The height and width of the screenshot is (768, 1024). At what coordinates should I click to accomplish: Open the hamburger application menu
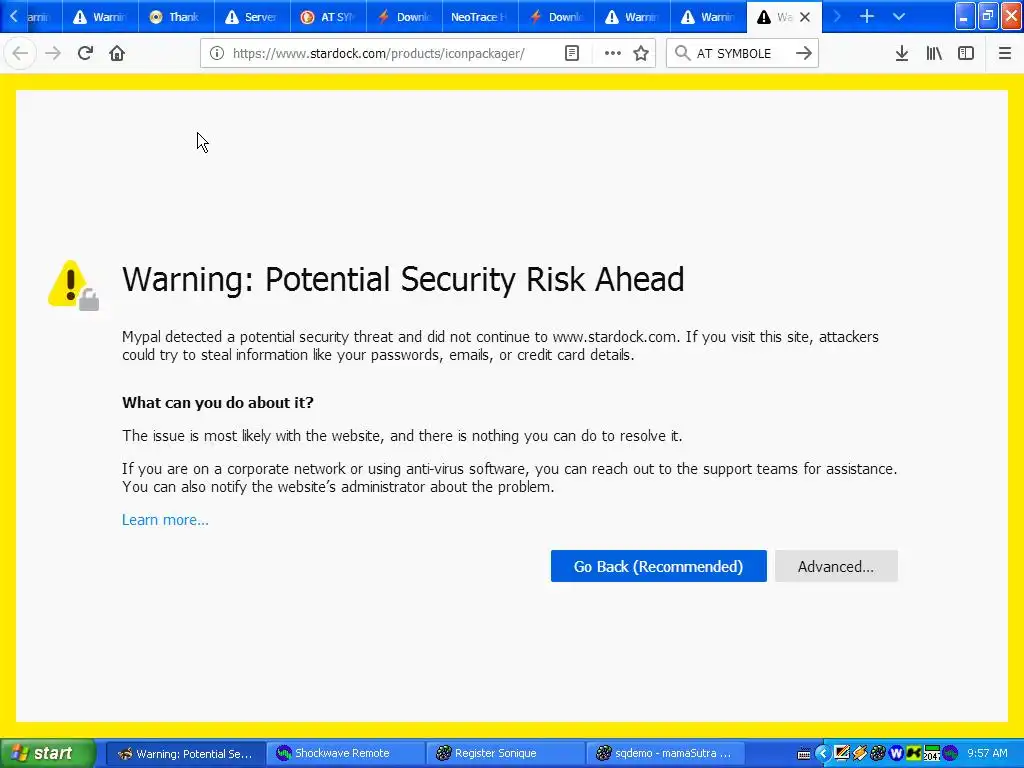[x=1005, y=54]
